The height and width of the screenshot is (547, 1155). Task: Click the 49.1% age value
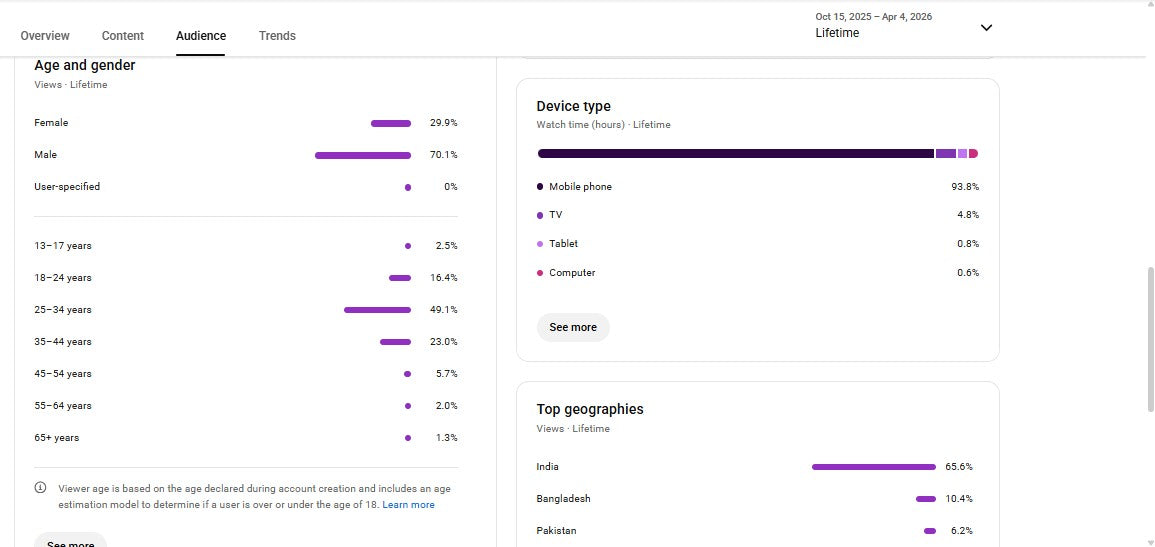coord(443,310)
